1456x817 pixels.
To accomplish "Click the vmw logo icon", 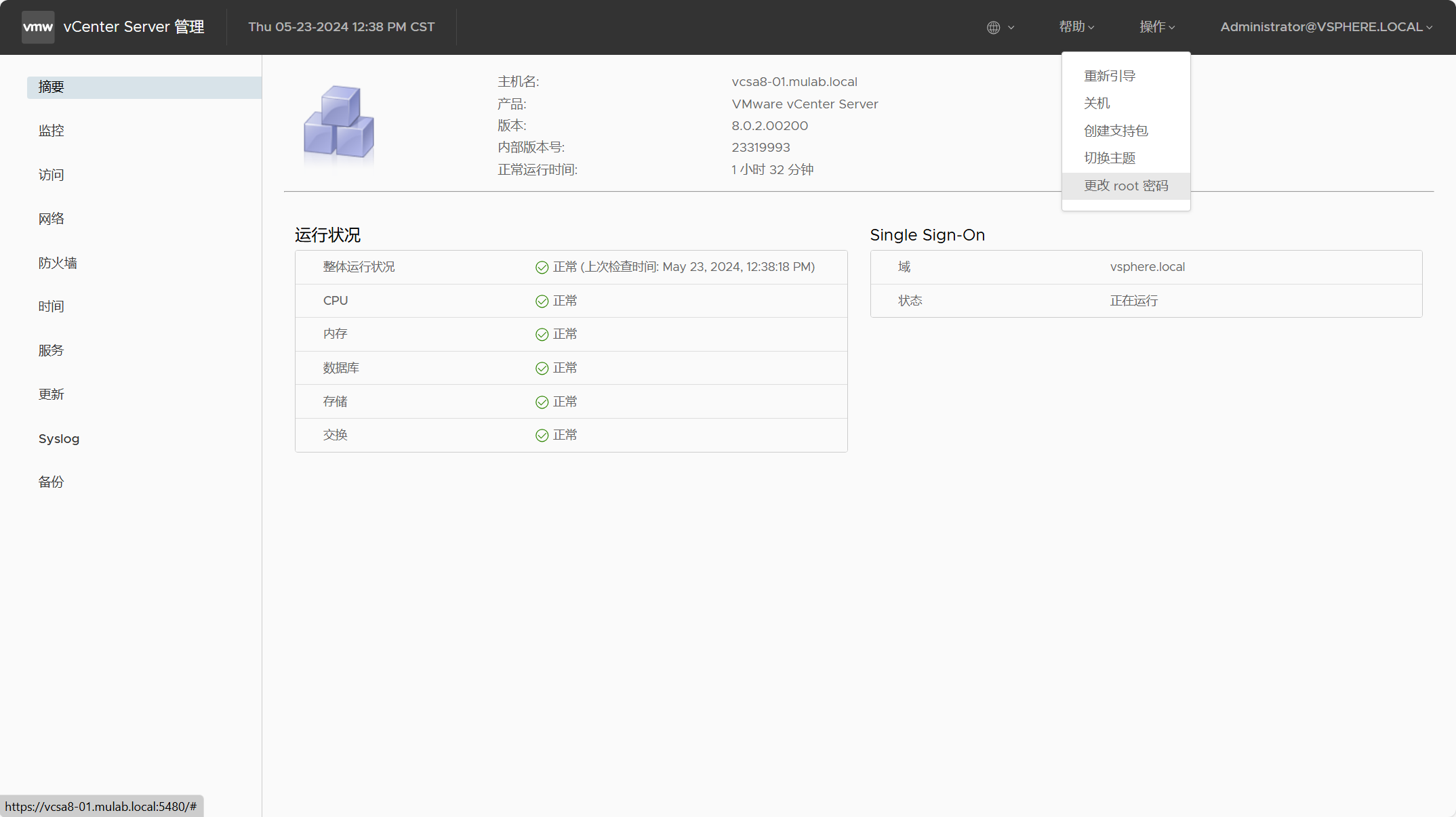I will pos(38,27).
